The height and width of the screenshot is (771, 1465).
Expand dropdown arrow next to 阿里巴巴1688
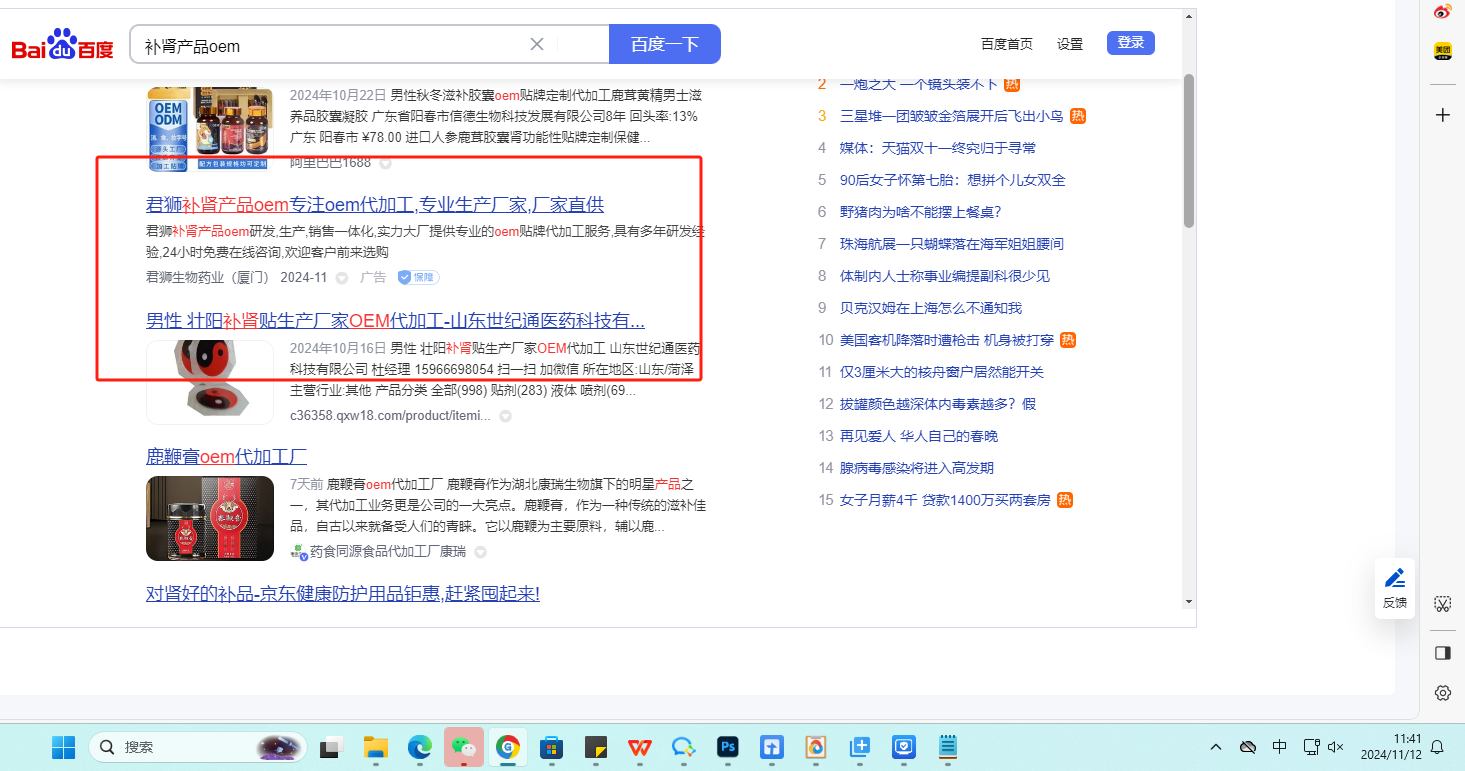pyautogui.click(x=385, y=163)
